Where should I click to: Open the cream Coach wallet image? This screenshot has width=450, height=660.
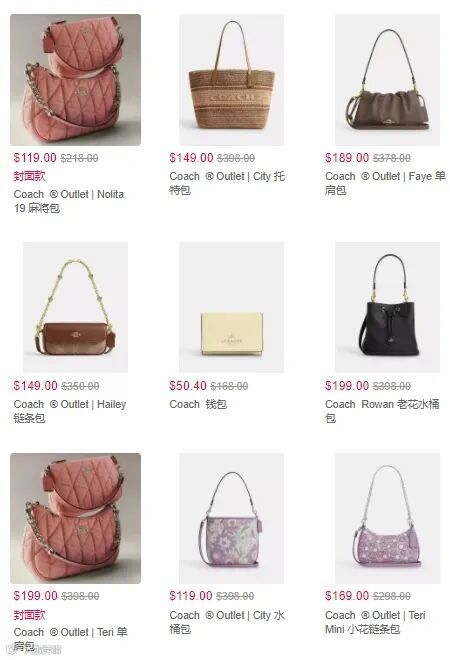tap(232, 307)
